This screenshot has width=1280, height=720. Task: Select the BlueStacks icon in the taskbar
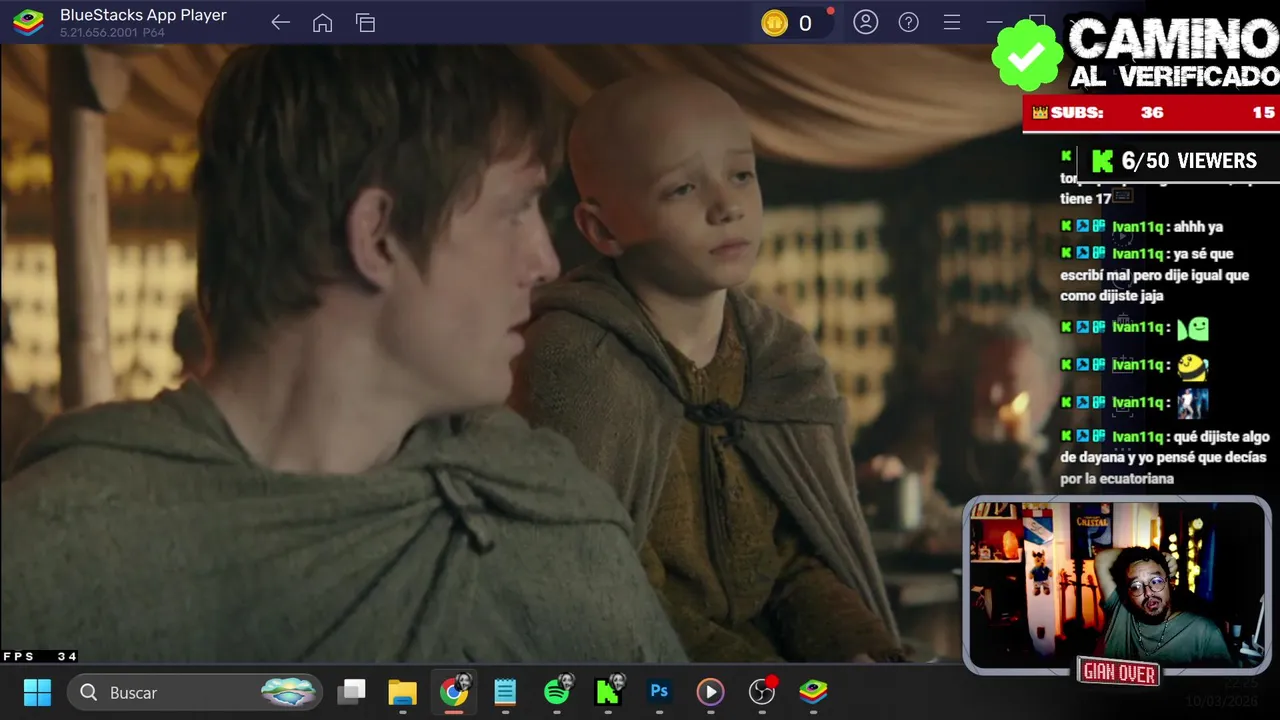coord(813,691)
